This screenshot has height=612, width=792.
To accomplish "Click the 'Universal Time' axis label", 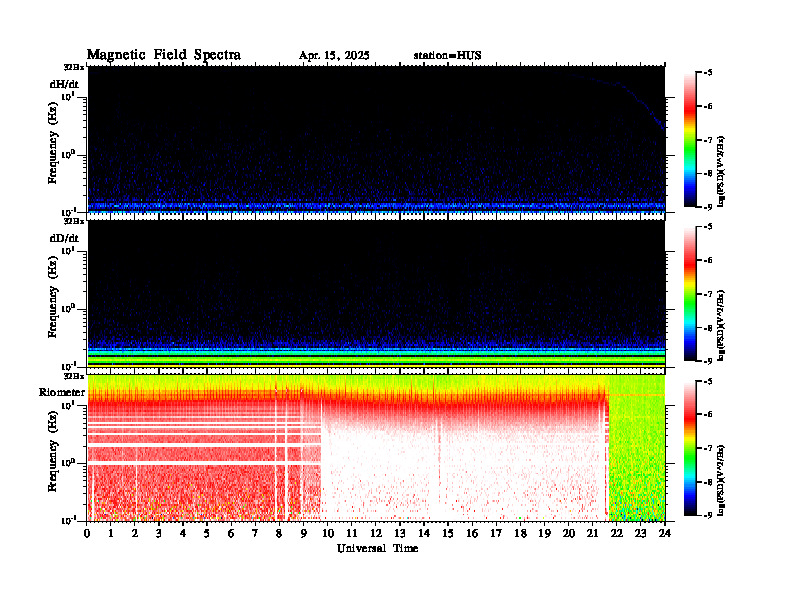I will click(377, 548).
